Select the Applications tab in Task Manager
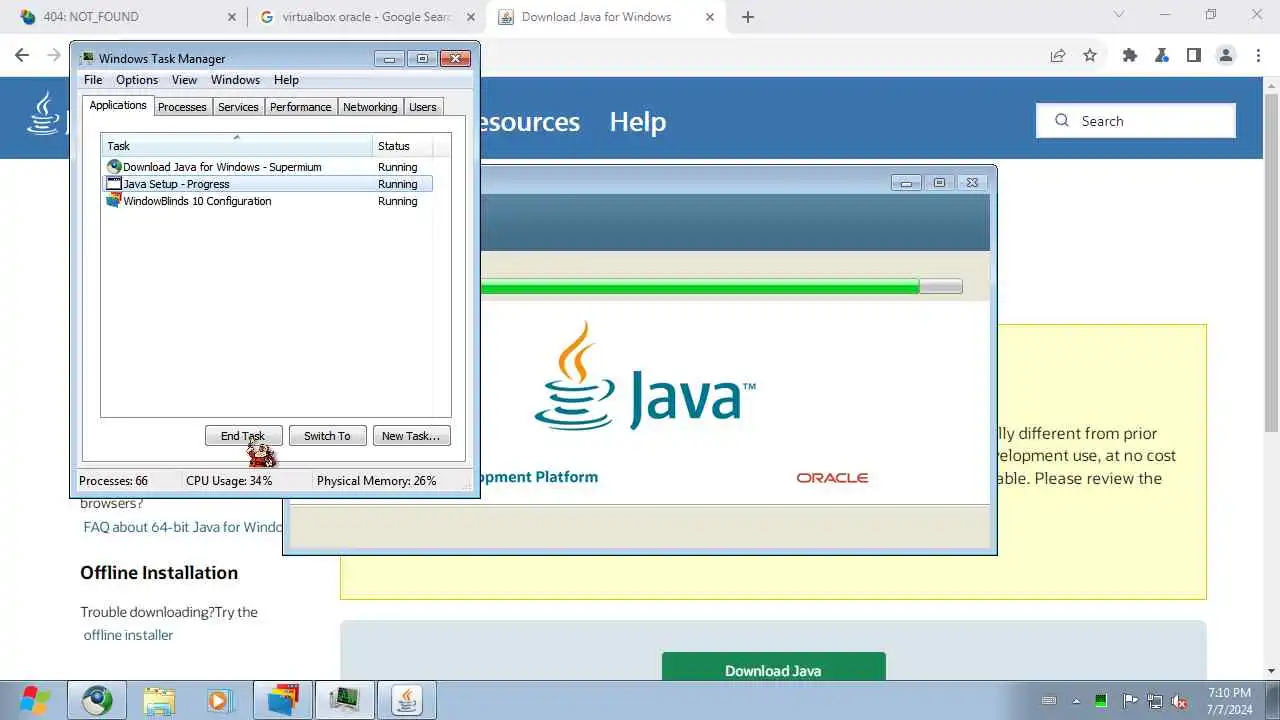 (118, 106)
